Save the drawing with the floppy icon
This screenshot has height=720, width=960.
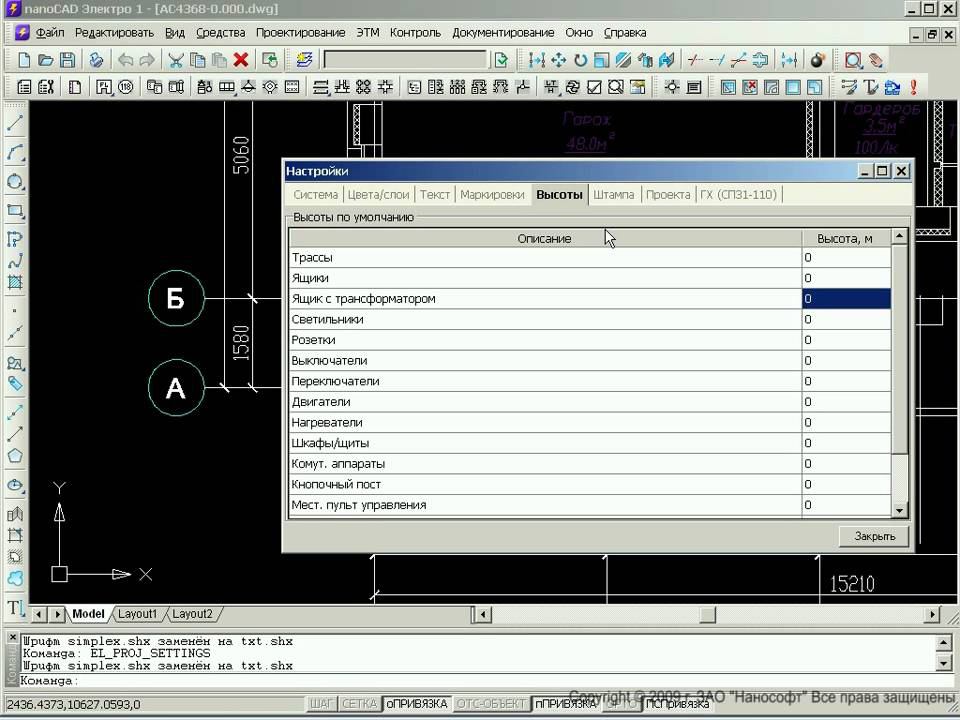[67, 60]
